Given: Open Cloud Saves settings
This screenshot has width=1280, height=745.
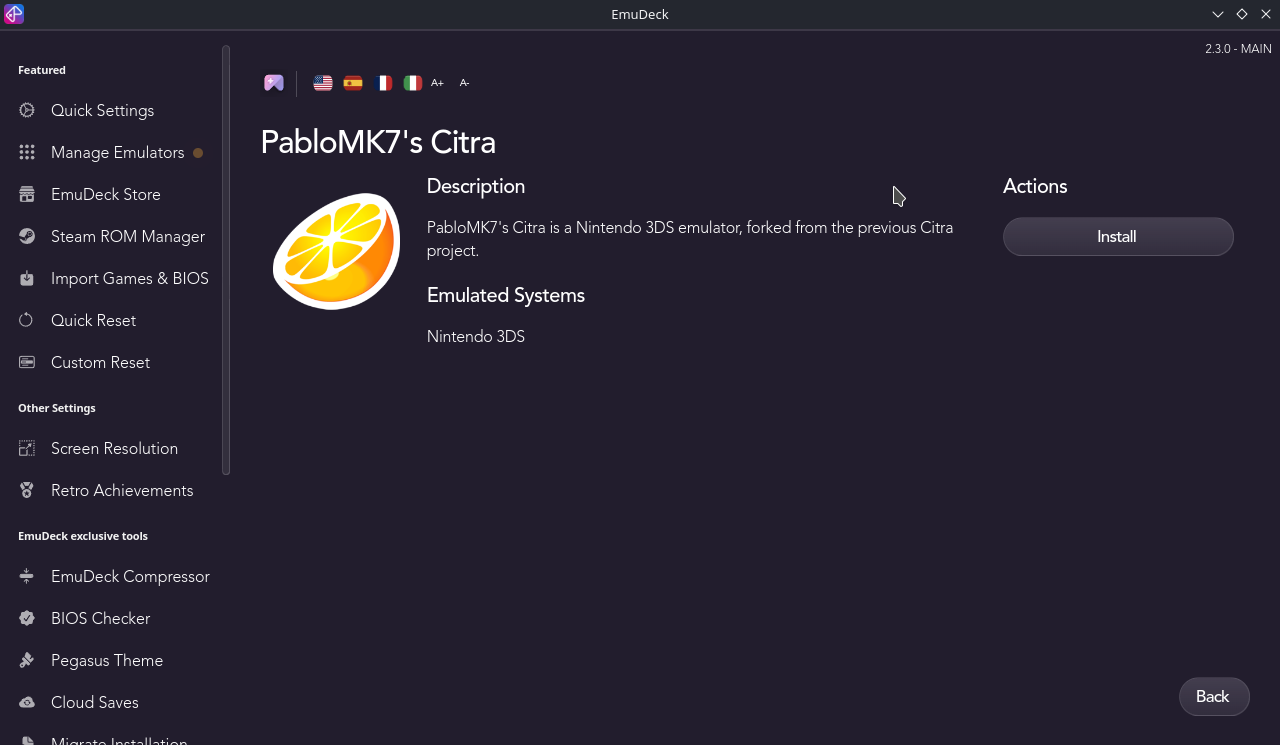Looking at the screenshot, I should [94, 702].
